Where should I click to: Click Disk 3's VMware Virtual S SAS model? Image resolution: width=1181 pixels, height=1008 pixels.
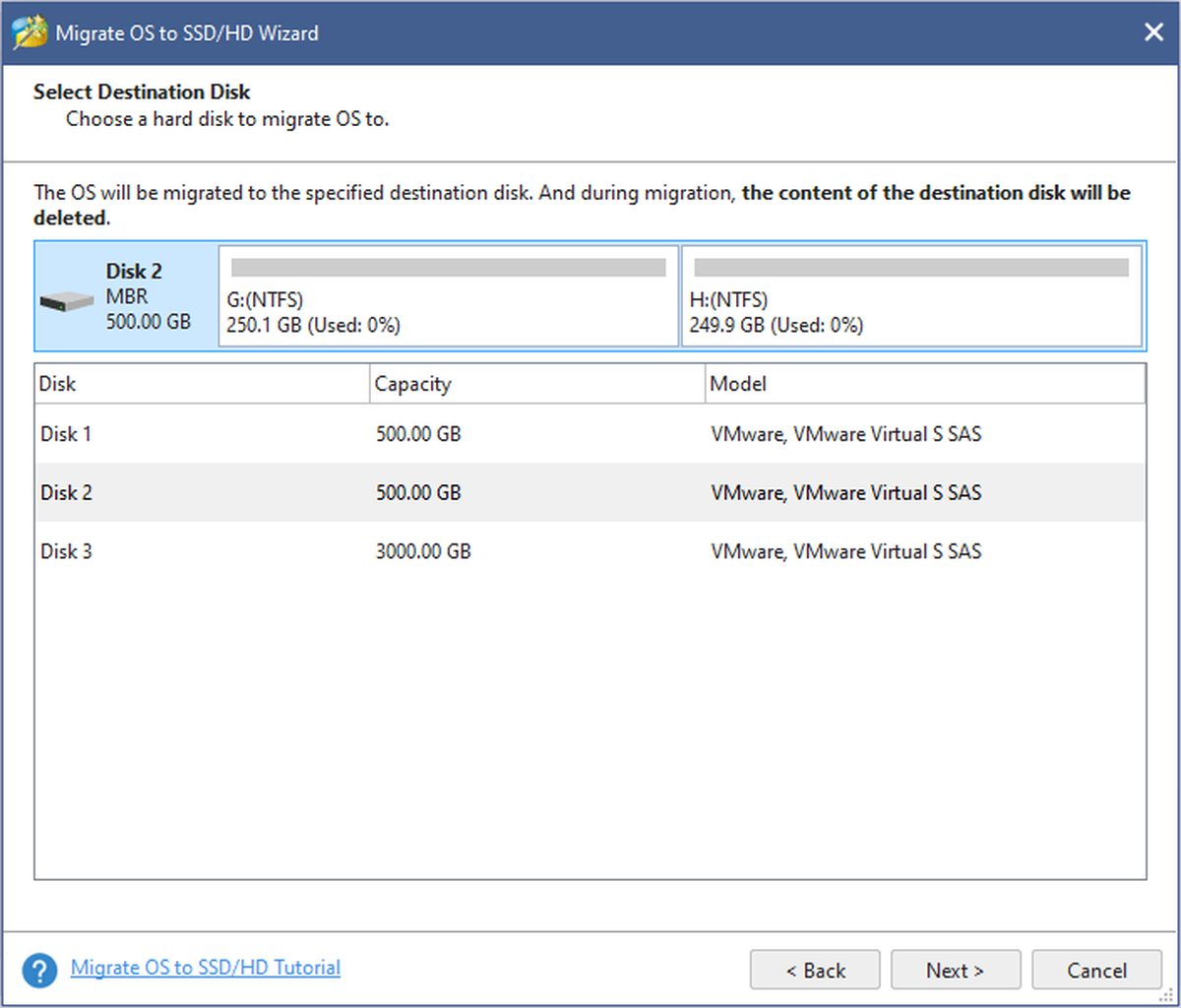tap(846, 551)
